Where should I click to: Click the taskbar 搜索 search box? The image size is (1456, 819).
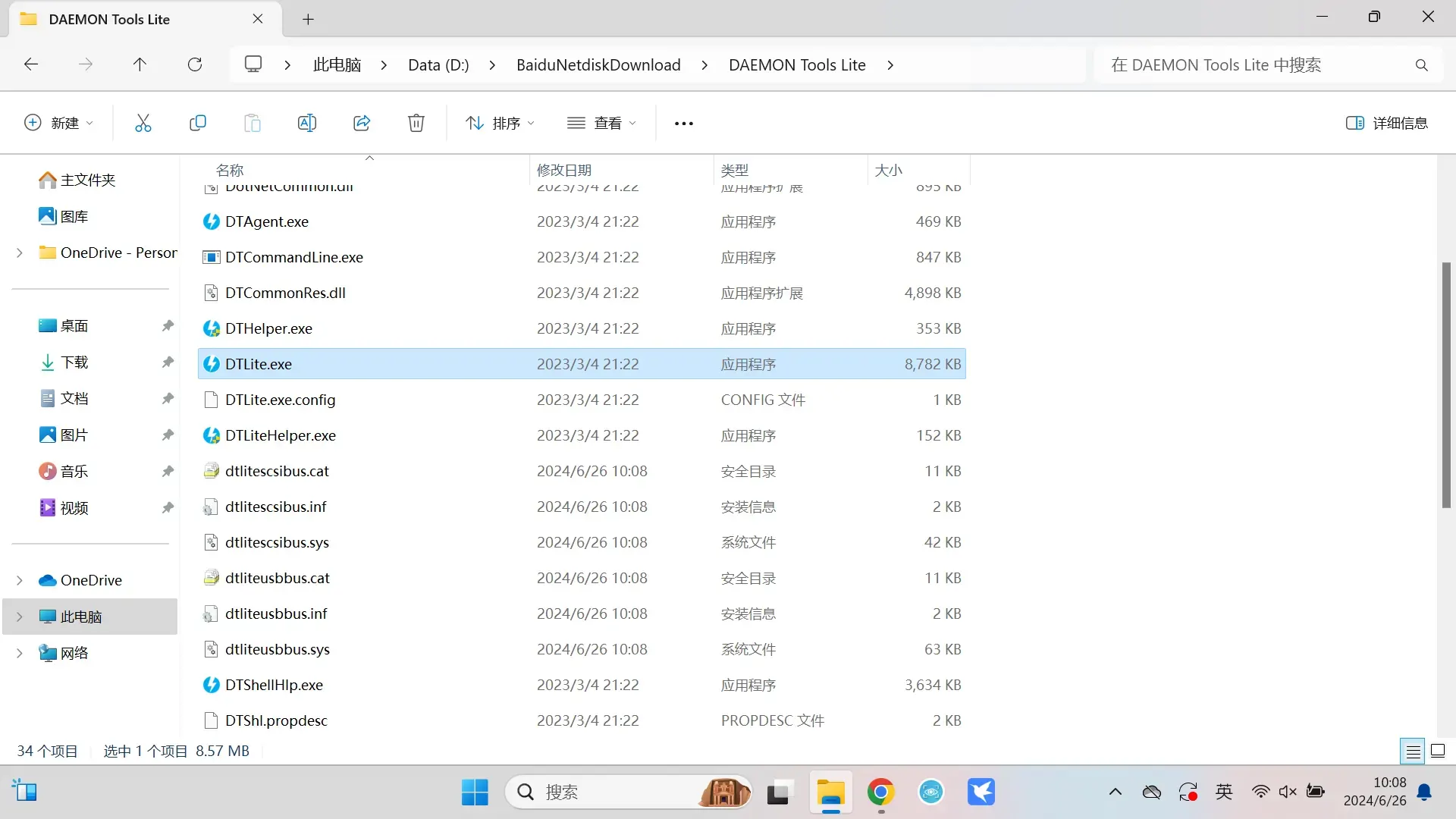[628, 792]
